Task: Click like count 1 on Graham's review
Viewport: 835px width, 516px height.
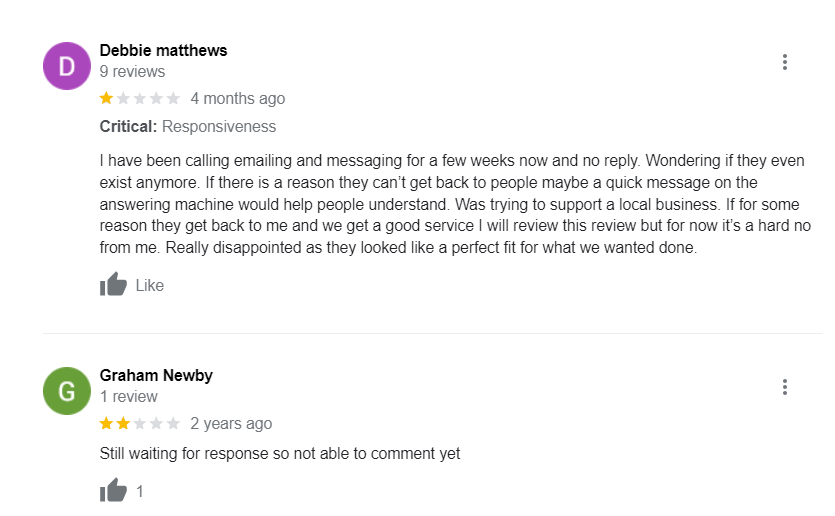Action: (x=140, y=492)
